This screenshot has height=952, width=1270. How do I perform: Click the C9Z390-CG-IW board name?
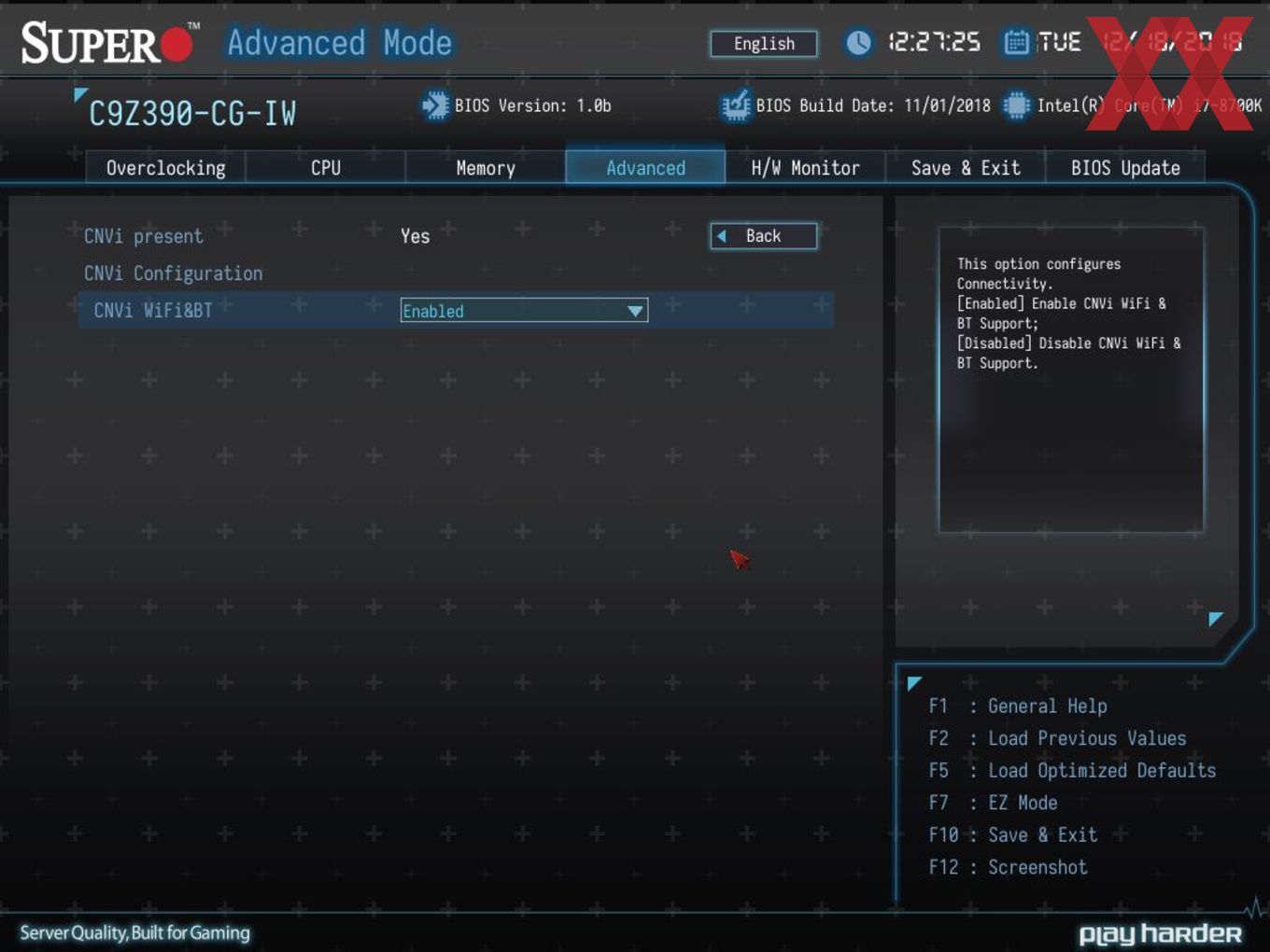coord(192,114)
